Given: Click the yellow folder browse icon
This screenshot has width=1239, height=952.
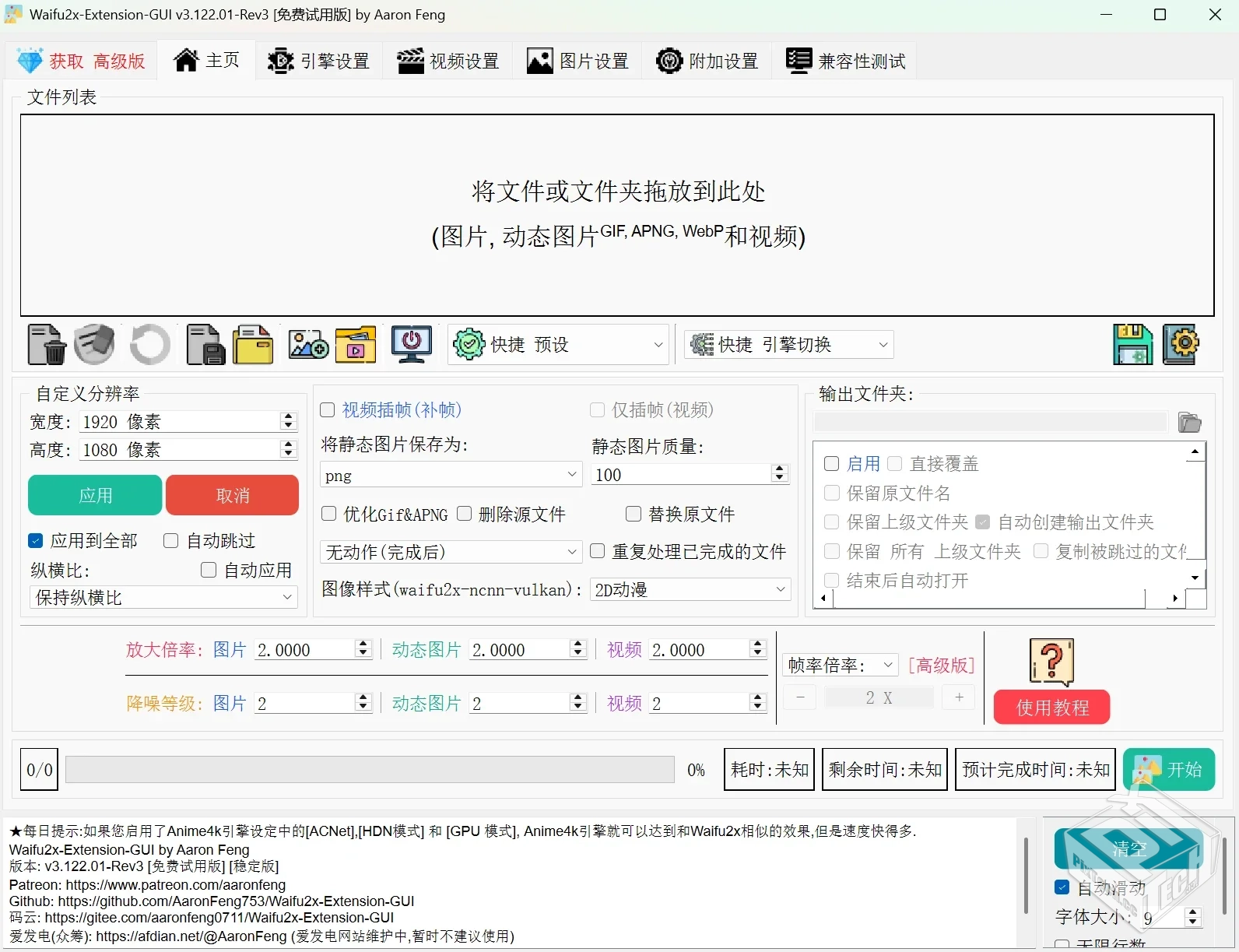Looking at the screenshot, I should pyautogui.click(x=254, y=345).
